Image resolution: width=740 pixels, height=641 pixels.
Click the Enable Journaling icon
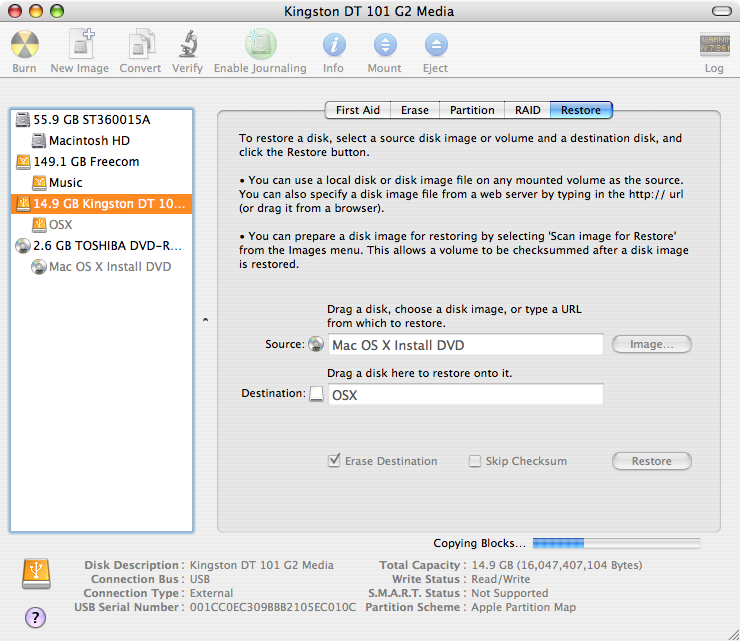click(261, 44)
